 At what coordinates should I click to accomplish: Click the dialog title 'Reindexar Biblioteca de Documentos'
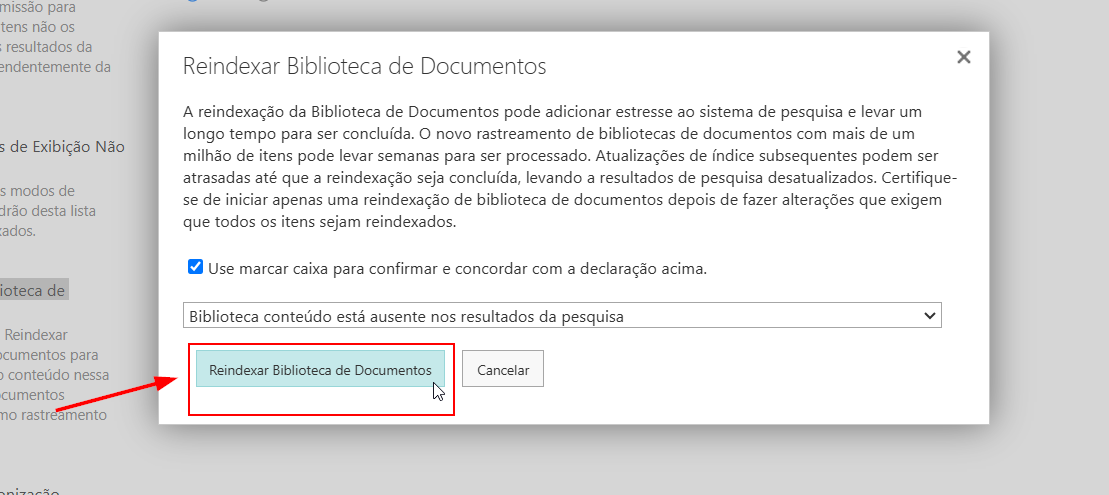364,66
